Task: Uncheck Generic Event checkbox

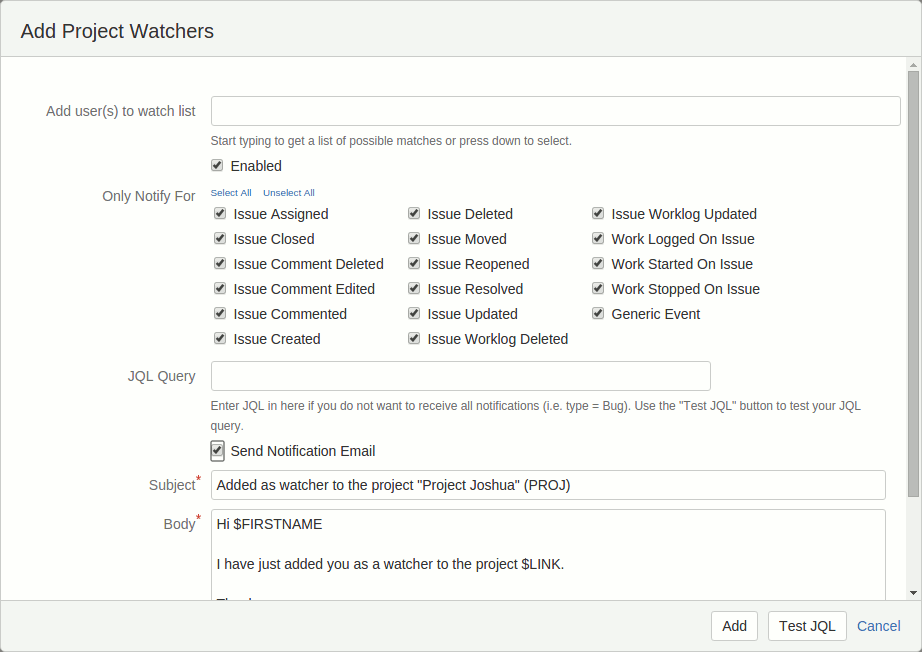Action: click(598, 313)
